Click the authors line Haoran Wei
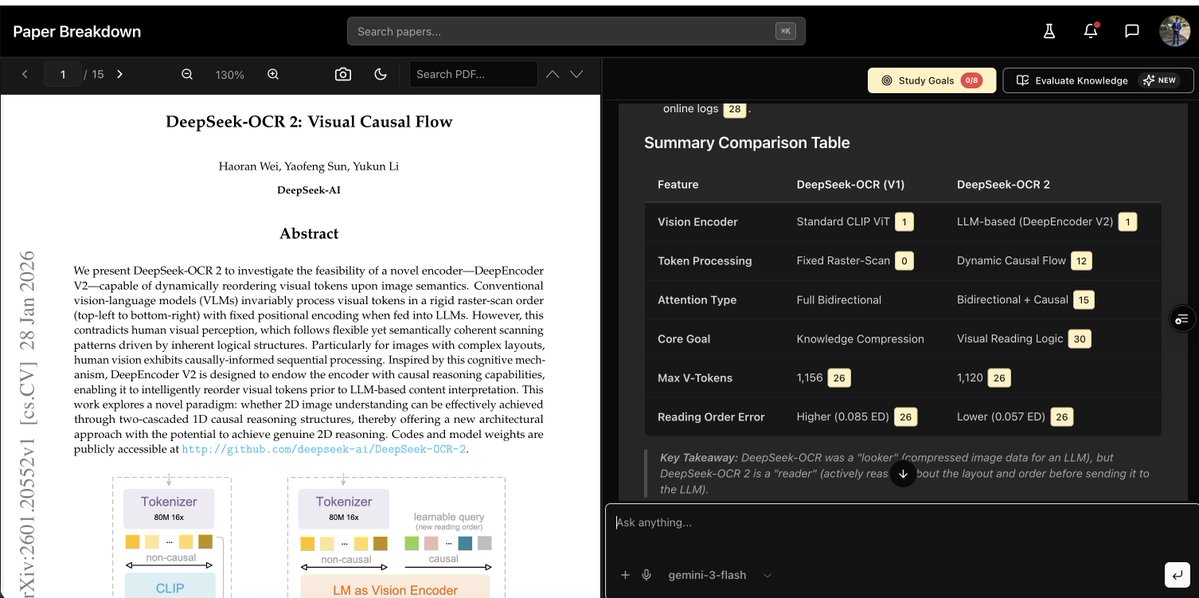This screenshot has width=1199, height=598. tap(309, 166)
